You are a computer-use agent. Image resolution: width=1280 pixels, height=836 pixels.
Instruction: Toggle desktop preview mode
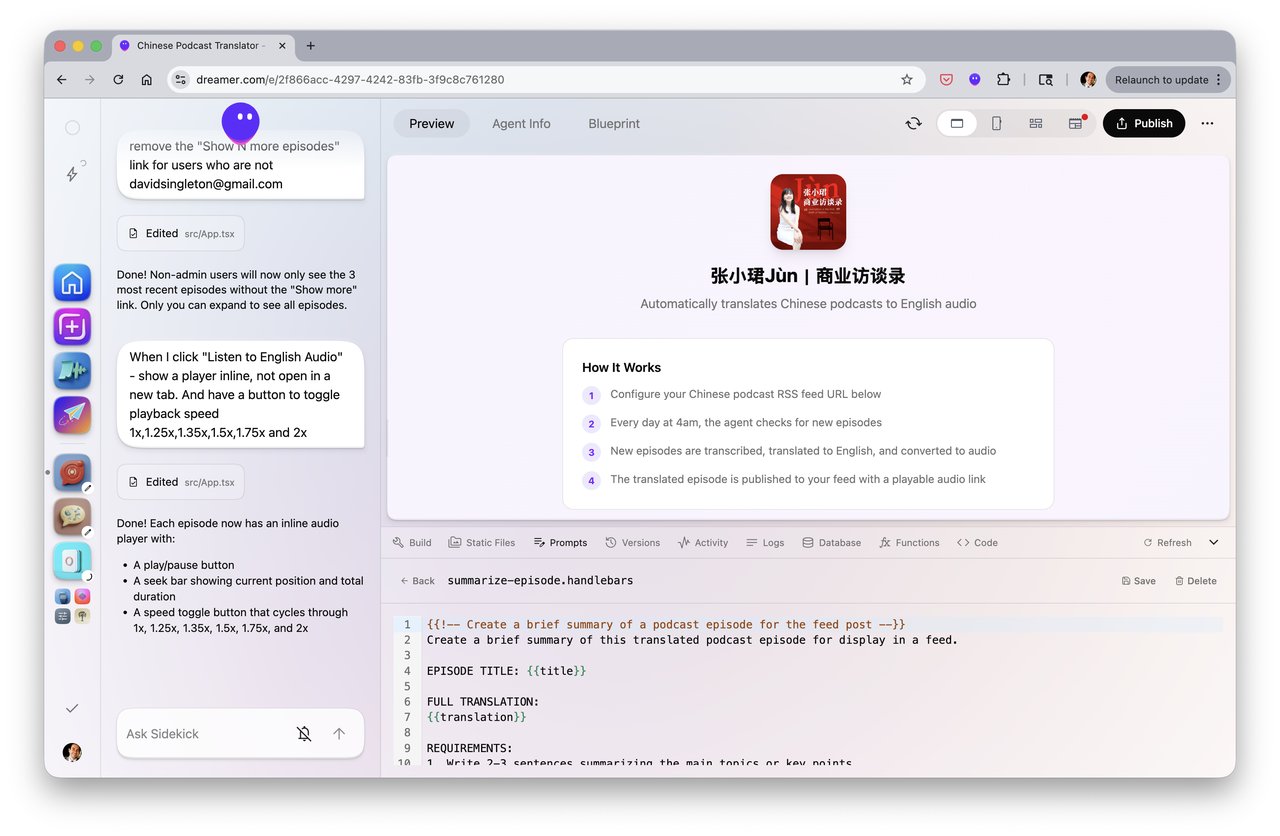[956, 123]
